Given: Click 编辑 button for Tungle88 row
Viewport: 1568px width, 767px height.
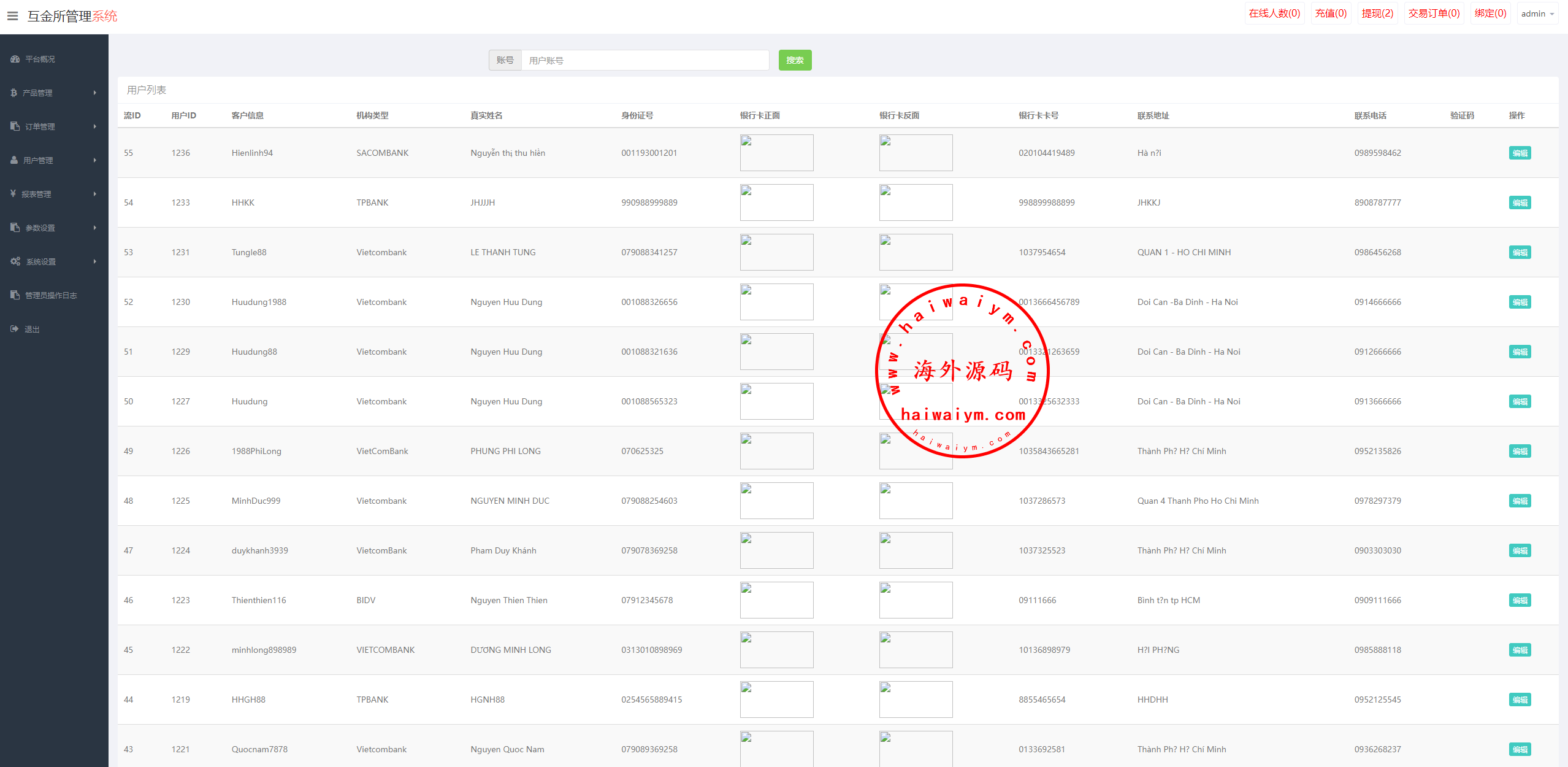Looking at the screenshot, I should pyautogui.click(x=1519, y=252).
